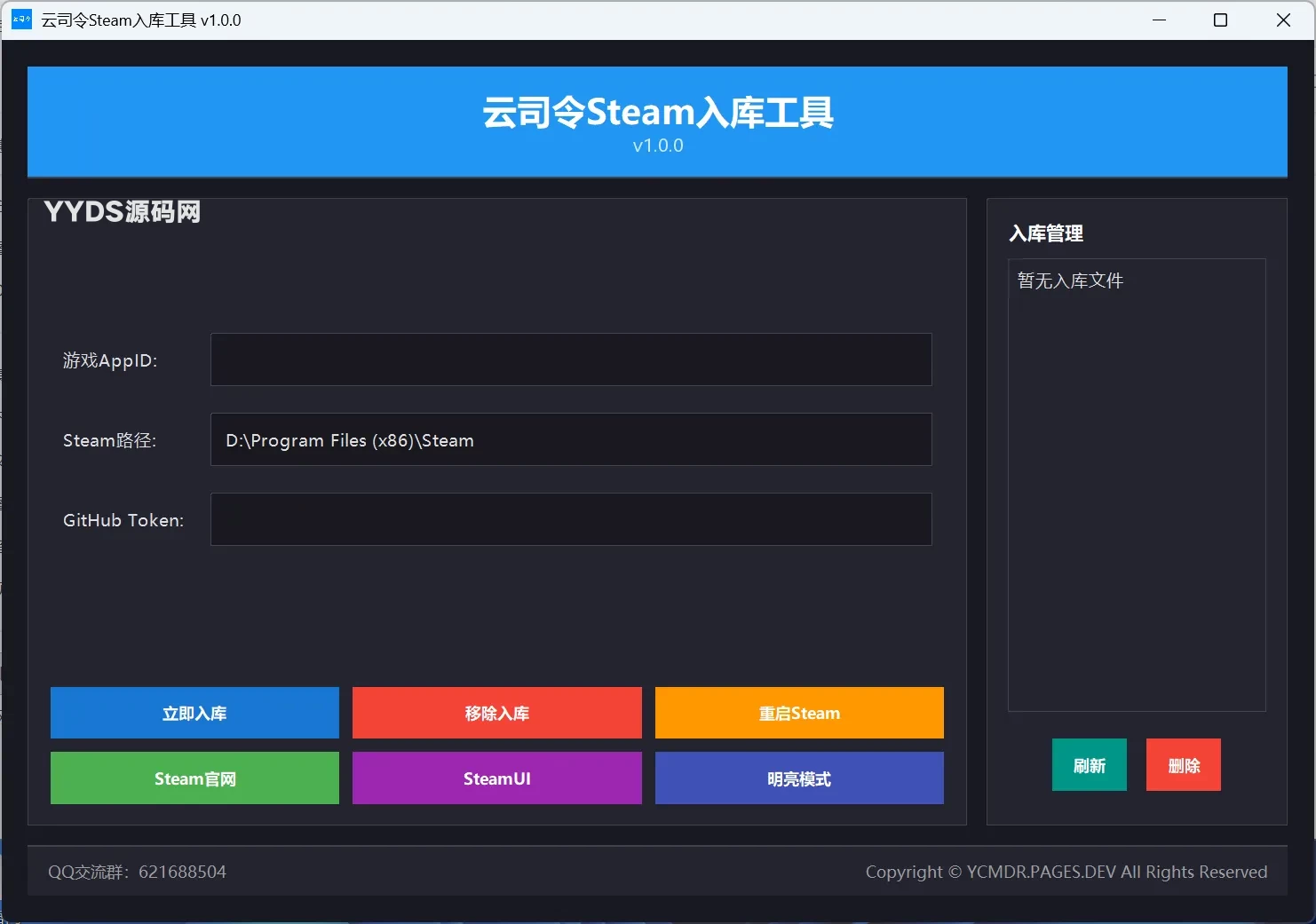Screen dimensions: 1316x924
Task: Click 重启Steam to restart Steam
Action: click(x=798, y=713)
